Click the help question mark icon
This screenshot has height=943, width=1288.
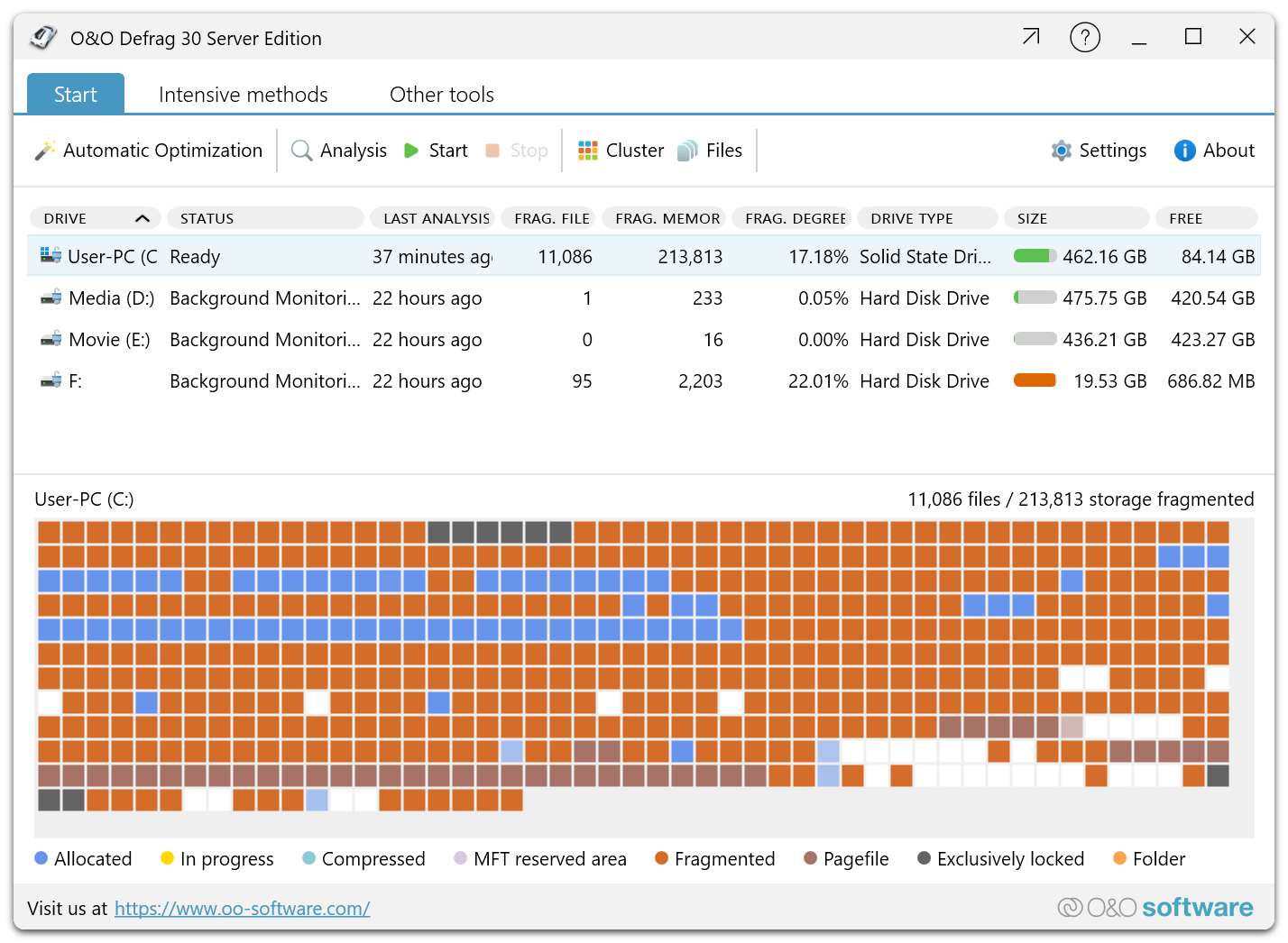1084,38
